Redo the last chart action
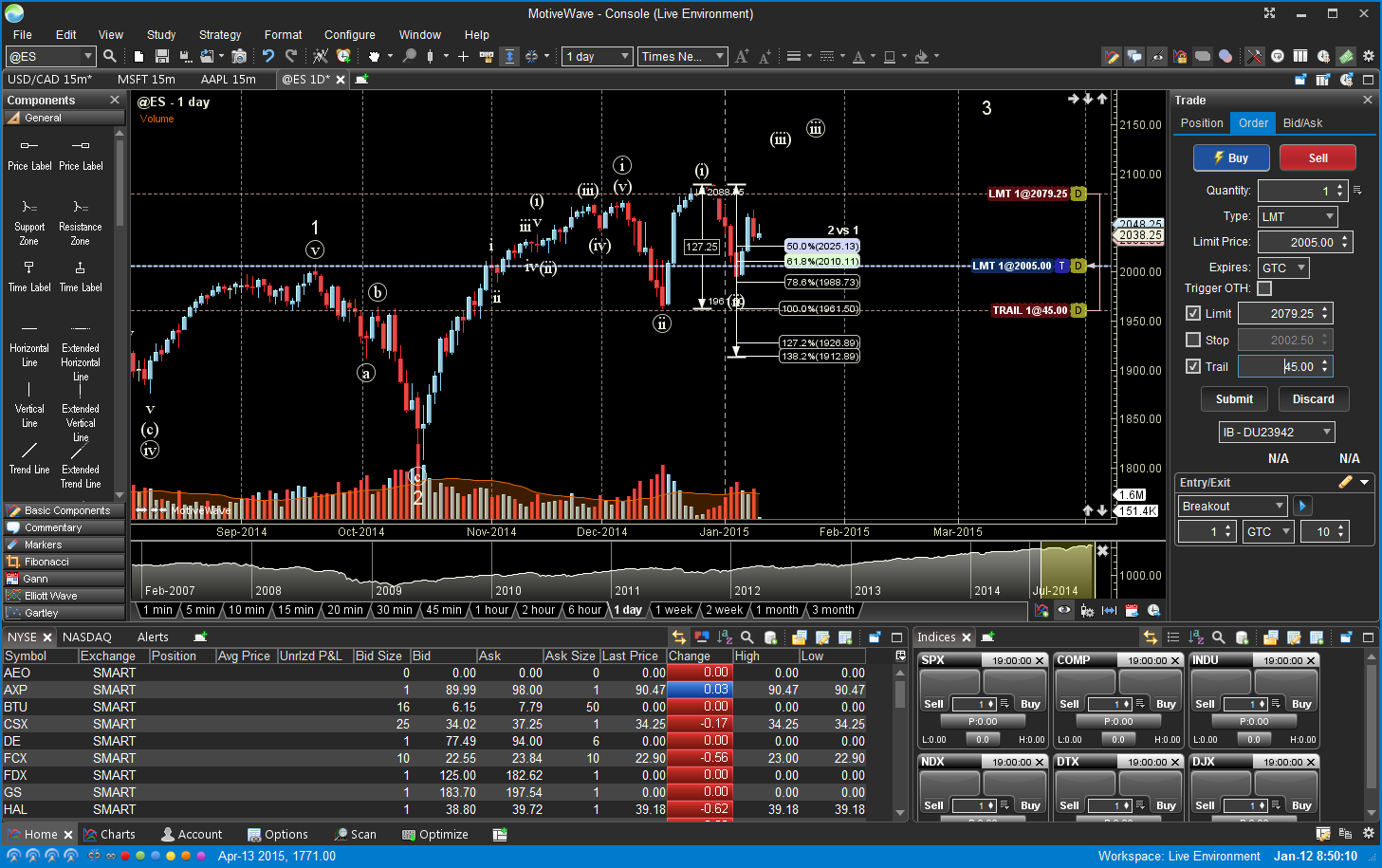The height and width of the screenshot is (868, 1382). pos(291,56)
